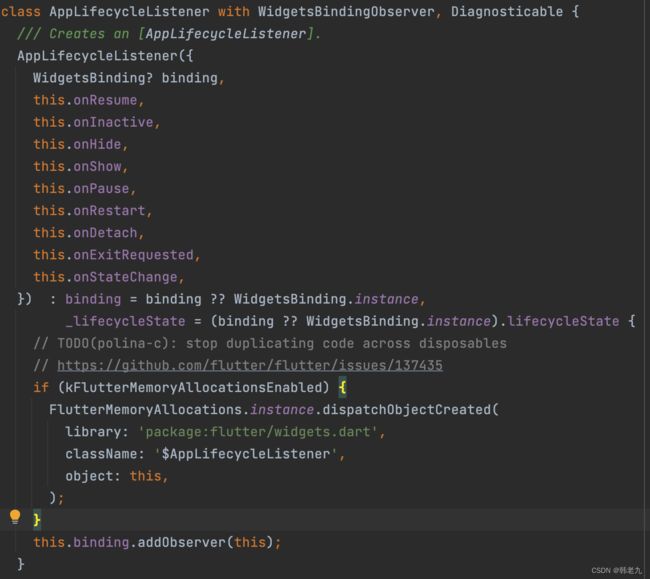Click 'dispatchObjectCreated(' method call
This screenshot has width=650, height=579.
tap(410, 410)
